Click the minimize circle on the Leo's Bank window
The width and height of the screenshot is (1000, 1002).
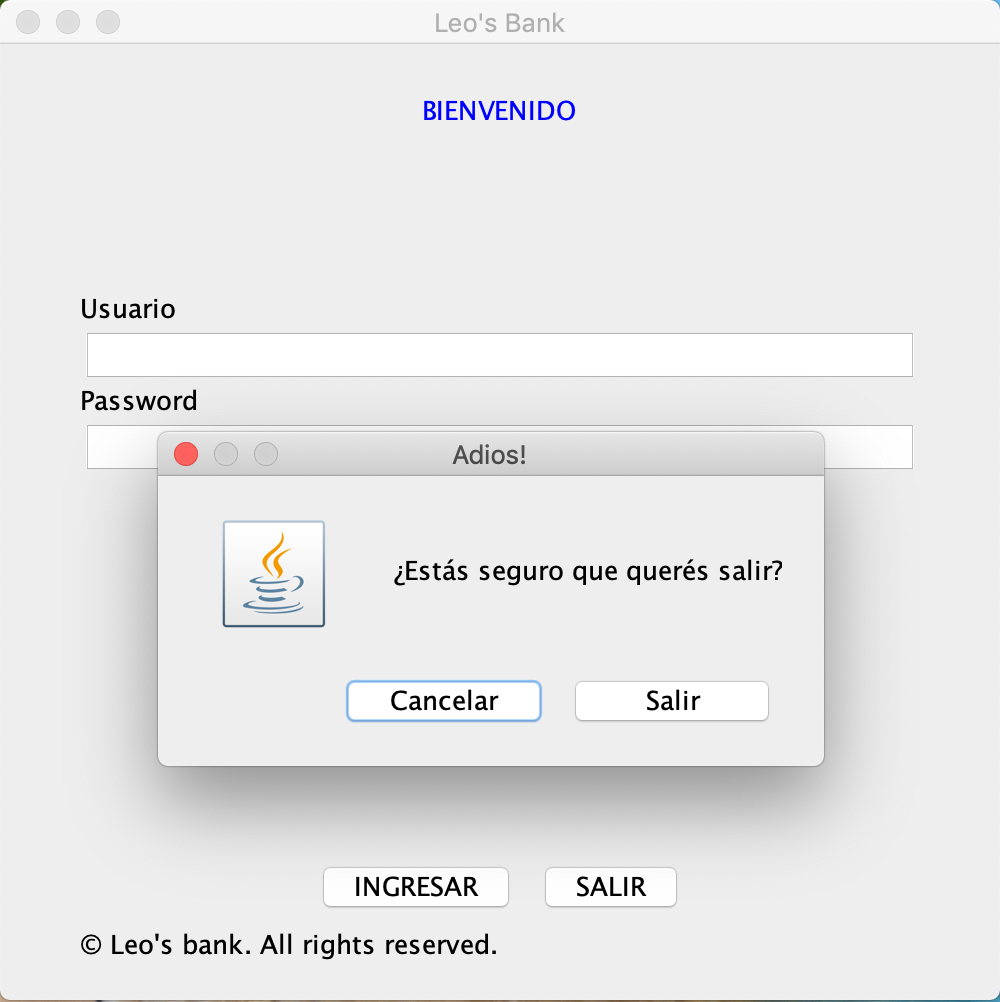[x=67, y=21]
